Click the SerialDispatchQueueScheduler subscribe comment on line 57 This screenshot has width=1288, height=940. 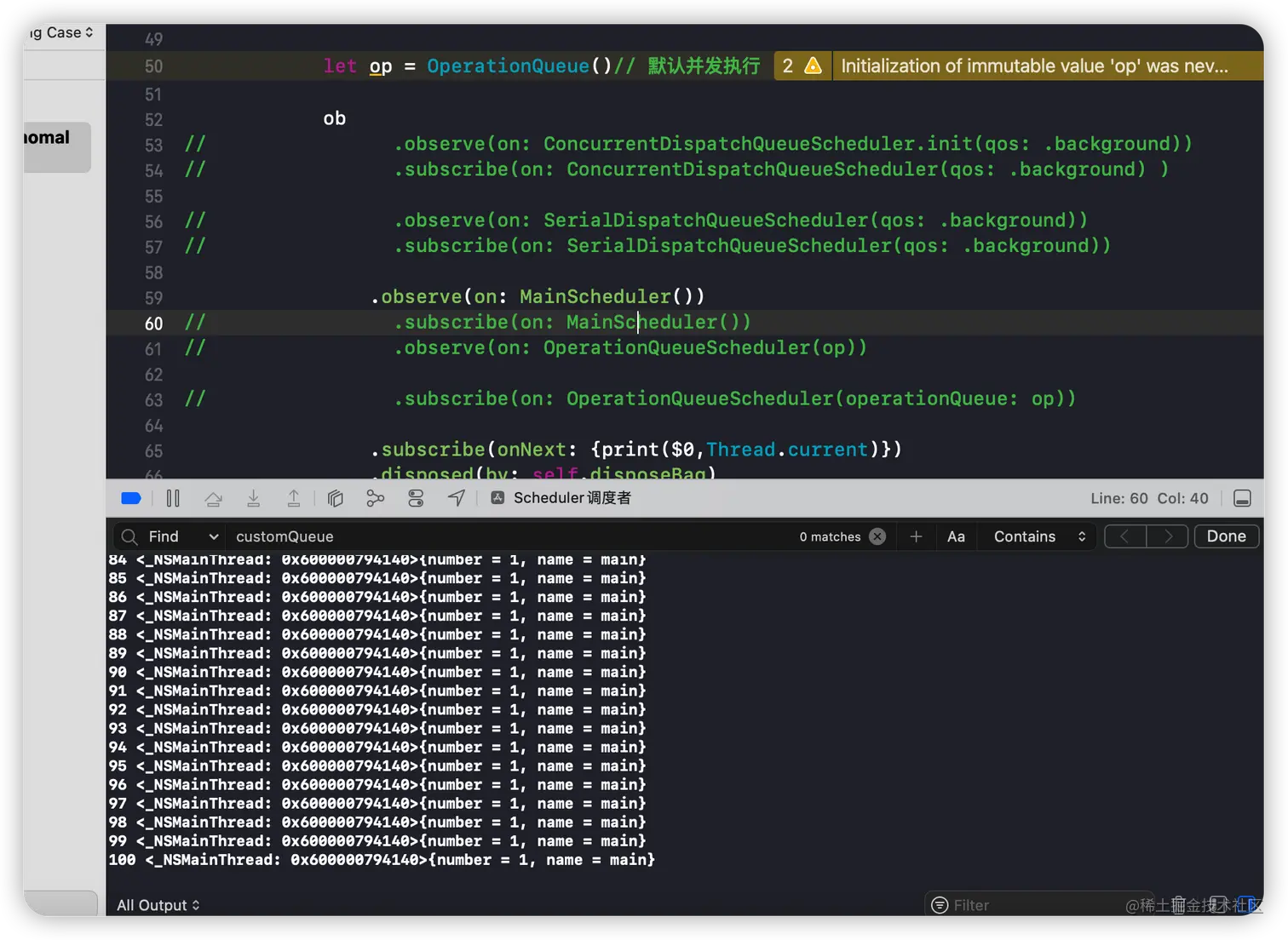pos(752,245)
